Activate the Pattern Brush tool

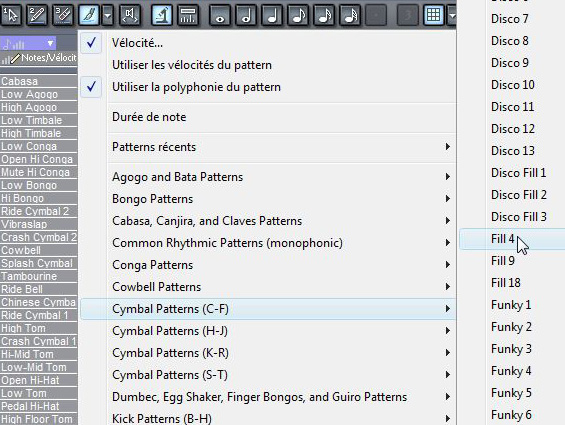click(x=89, y=15)
